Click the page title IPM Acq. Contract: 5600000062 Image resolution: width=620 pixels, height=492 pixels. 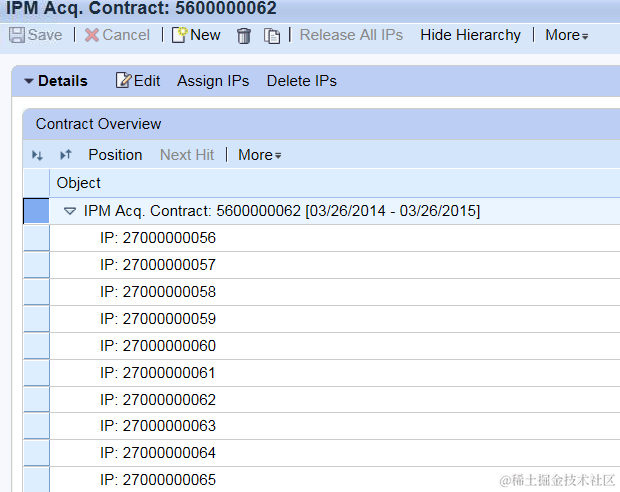click(141, 8)
